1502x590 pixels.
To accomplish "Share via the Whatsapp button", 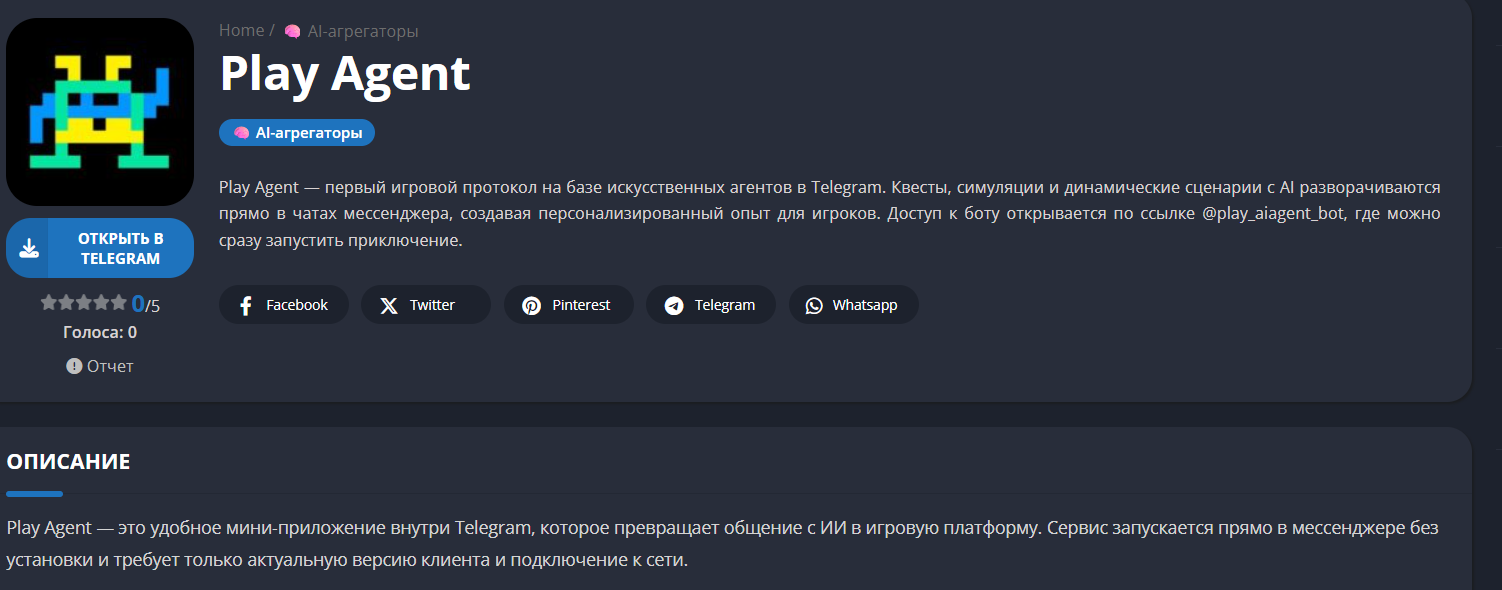I will (854, 305).
